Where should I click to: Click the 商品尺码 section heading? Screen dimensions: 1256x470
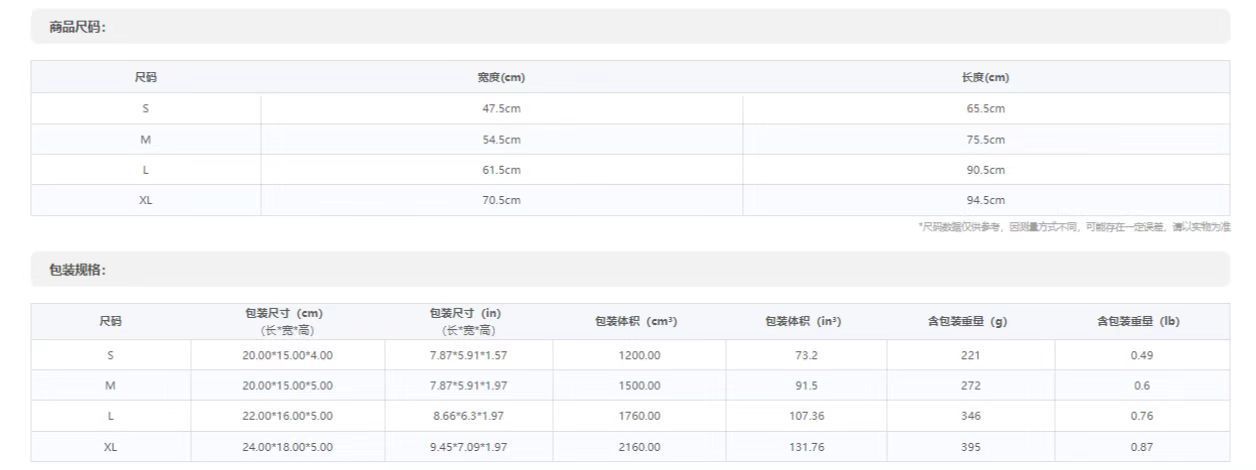[x=77, y=27]
